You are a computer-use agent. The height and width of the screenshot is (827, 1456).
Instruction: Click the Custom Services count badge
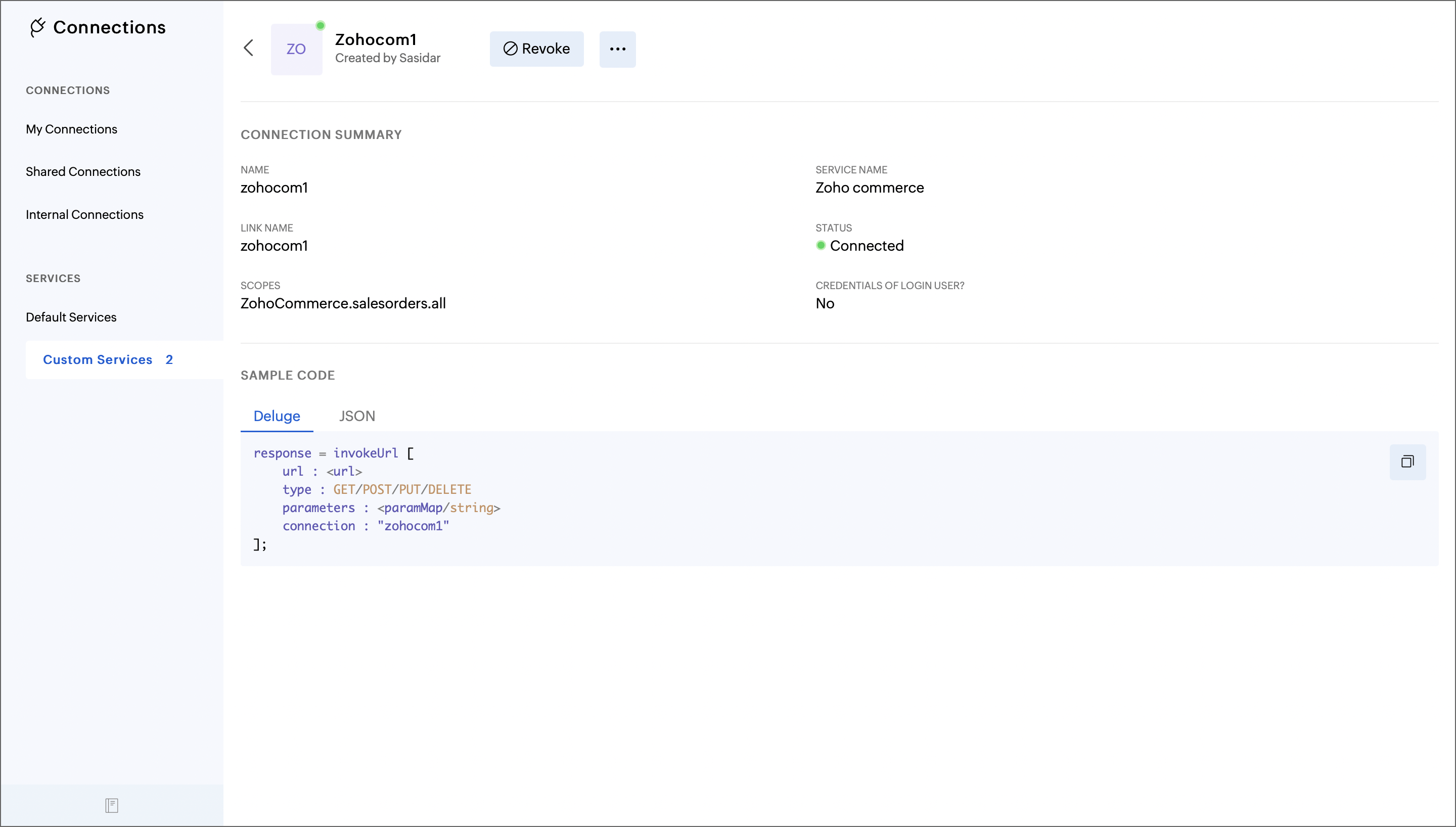169,359
